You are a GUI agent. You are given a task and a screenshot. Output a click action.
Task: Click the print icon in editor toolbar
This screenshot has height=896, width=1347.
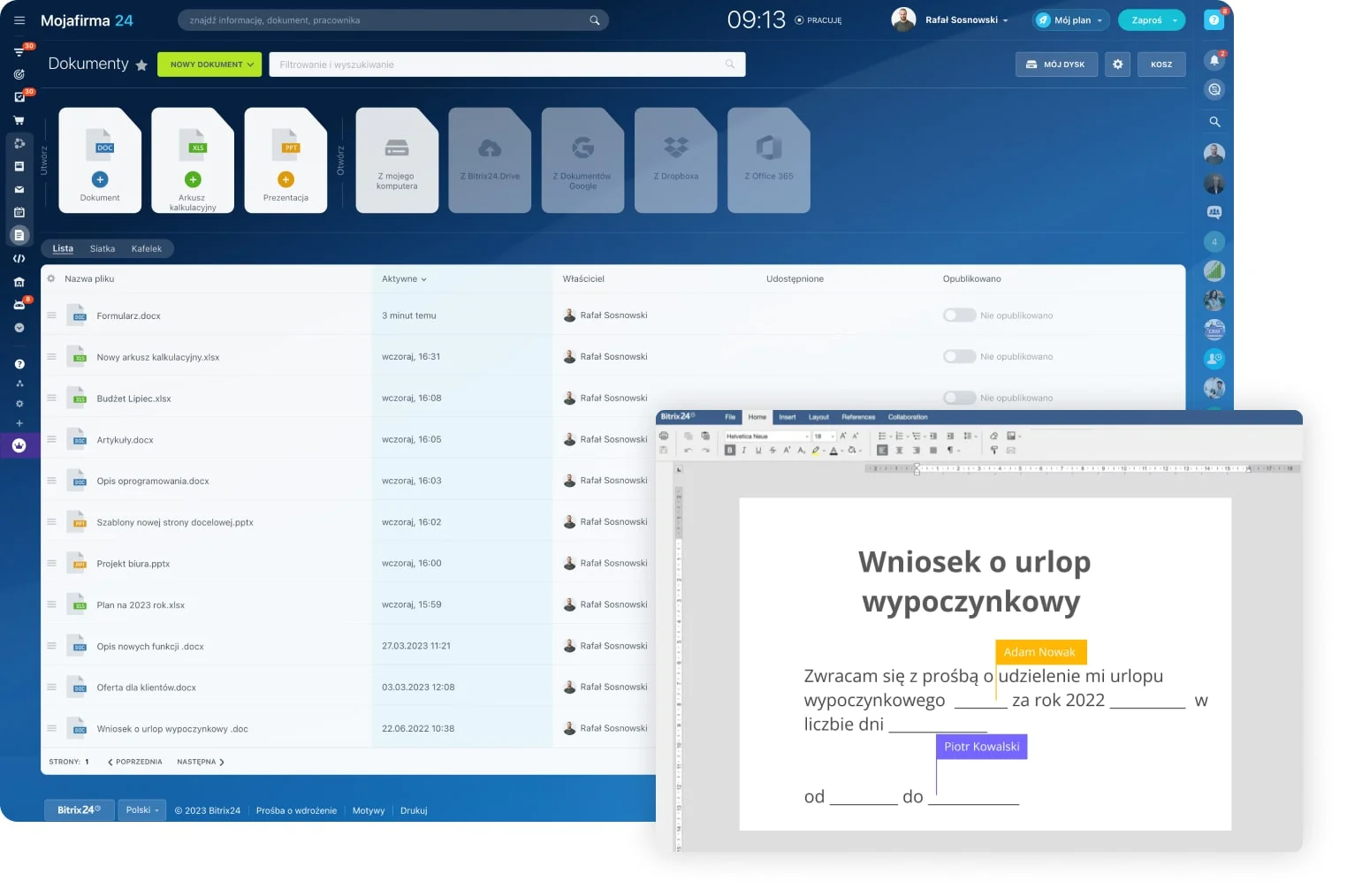[664, 436]
